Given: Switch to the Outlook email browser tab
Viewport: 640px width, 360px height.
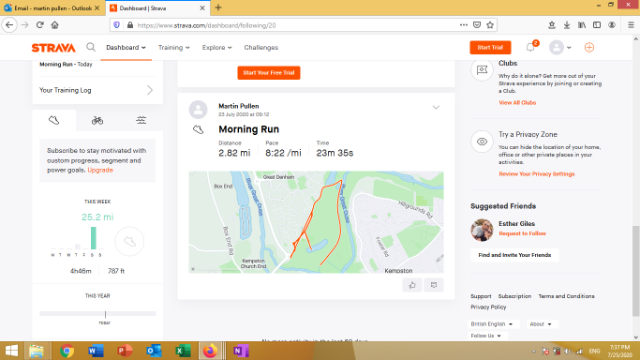Looking at the screenshot, I should (52, 8).
